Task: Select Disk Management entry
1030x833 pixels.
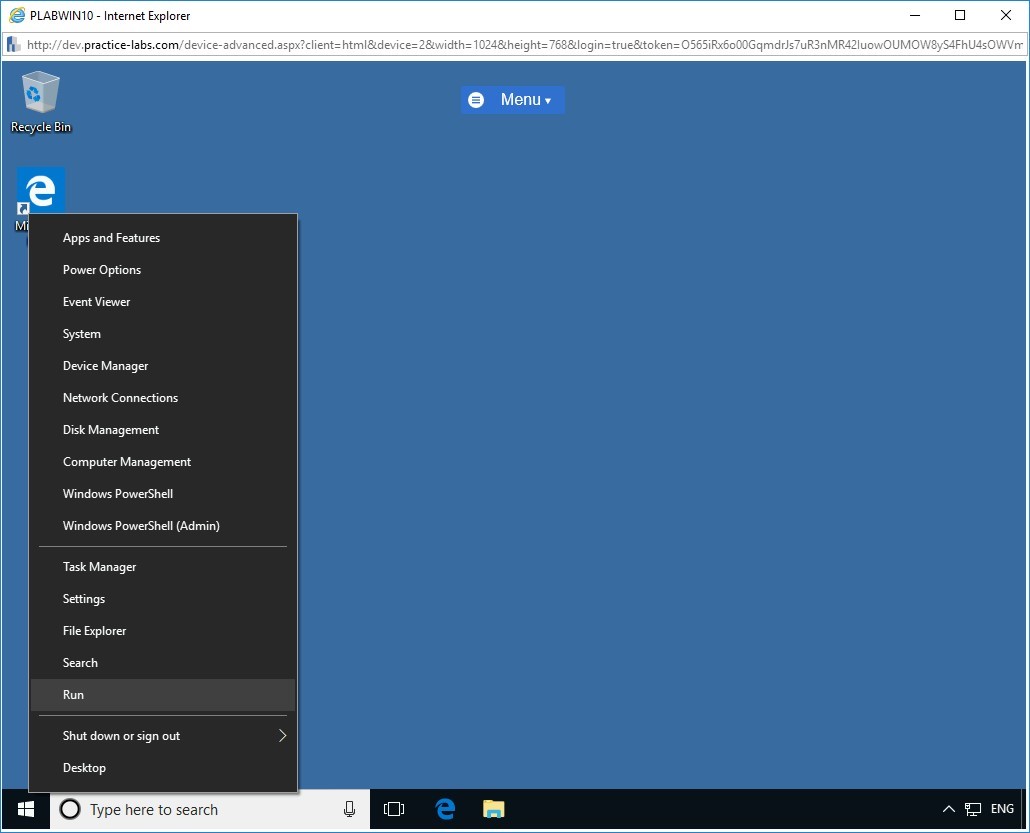Action: coord(111,430)
